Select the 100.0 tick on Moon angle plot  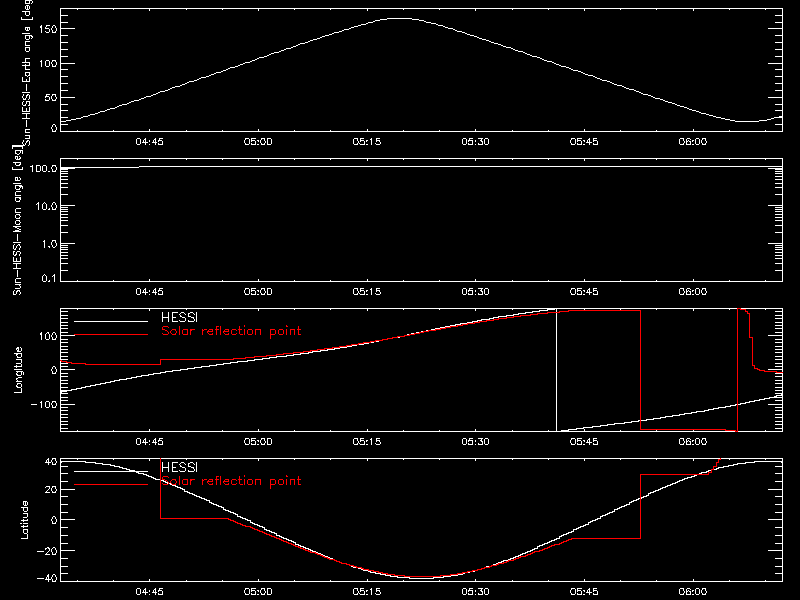click(43, 168)
